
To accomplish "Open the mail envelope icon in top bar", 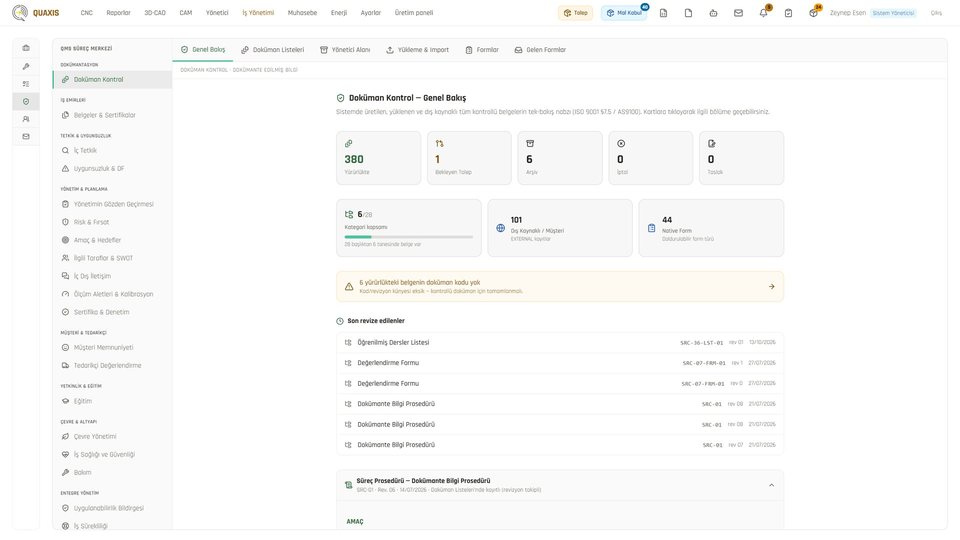I will pos(738,13).
